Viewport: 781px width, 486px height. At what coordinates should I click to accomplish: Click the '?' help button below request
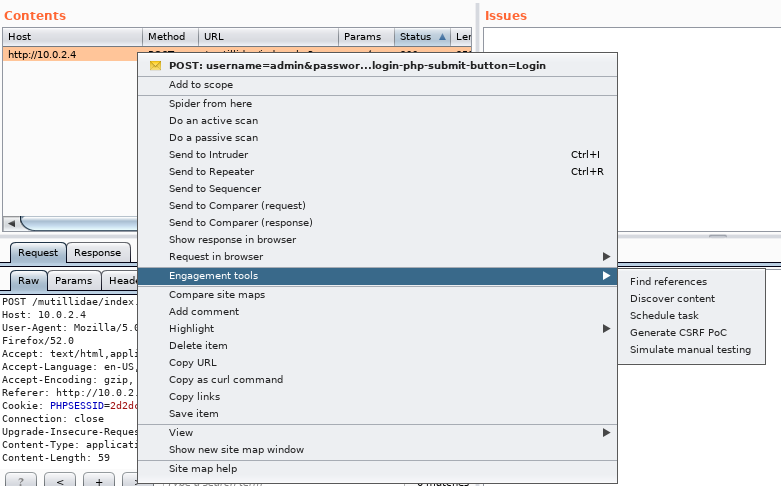point(20,480)
